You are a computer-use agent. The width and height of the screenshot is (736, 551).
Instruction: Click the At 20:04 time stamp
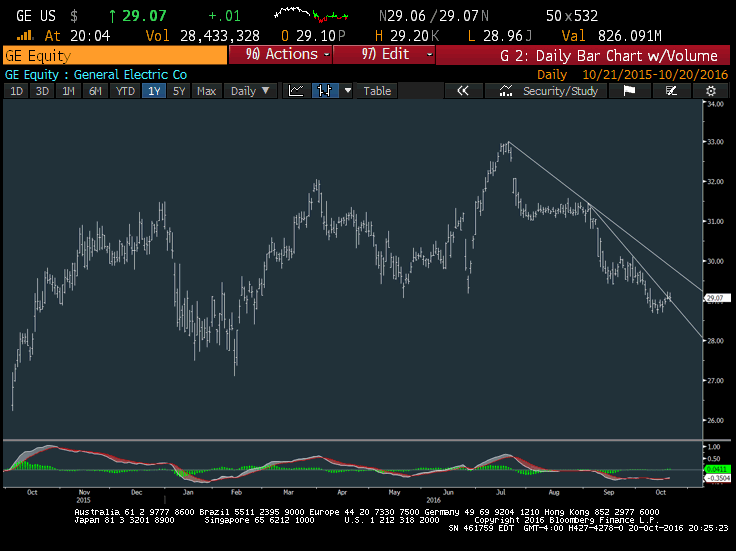[x=77, y=36]
